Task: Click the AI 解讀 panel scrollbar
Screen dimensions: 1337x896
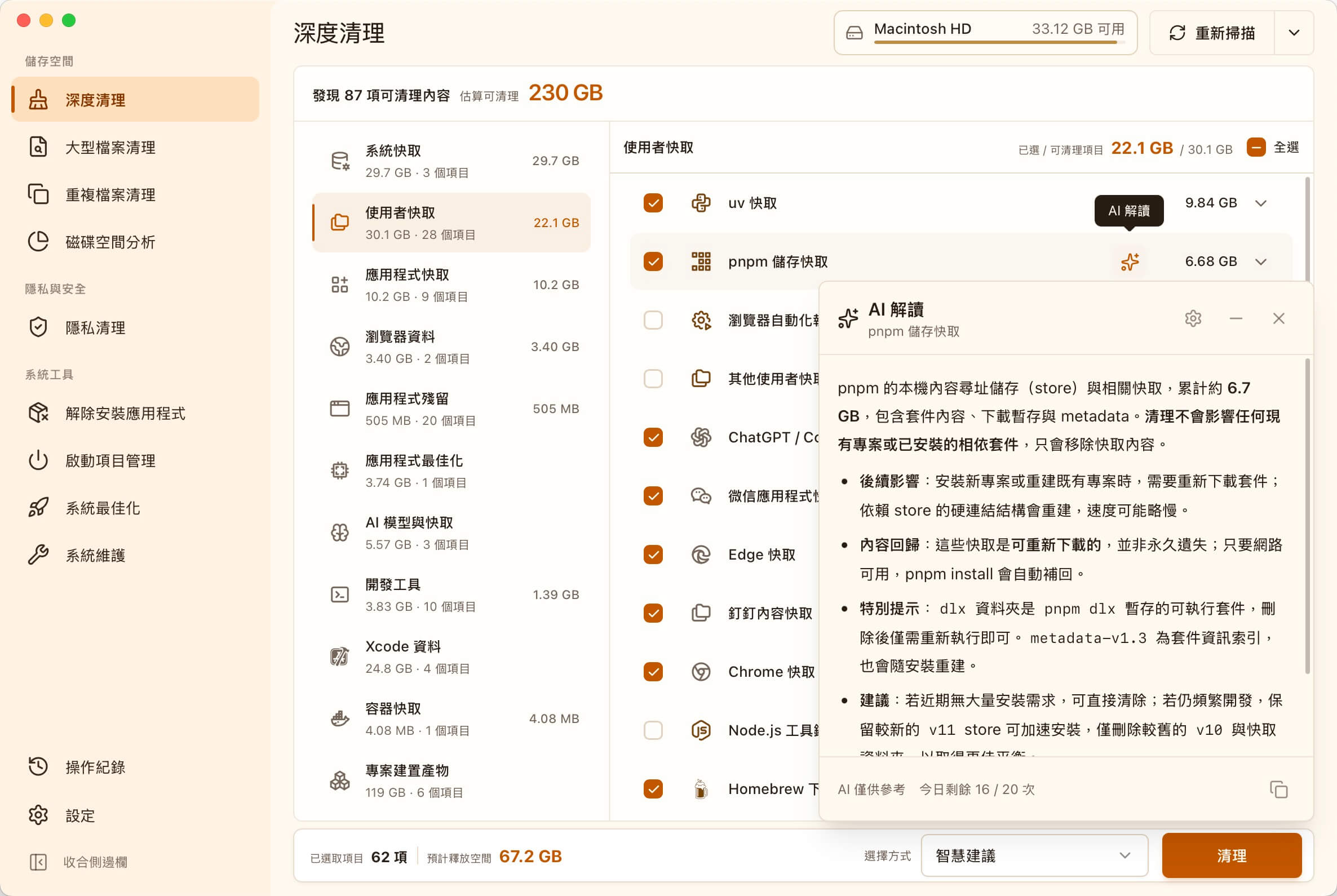Action: pos(1307,516)
